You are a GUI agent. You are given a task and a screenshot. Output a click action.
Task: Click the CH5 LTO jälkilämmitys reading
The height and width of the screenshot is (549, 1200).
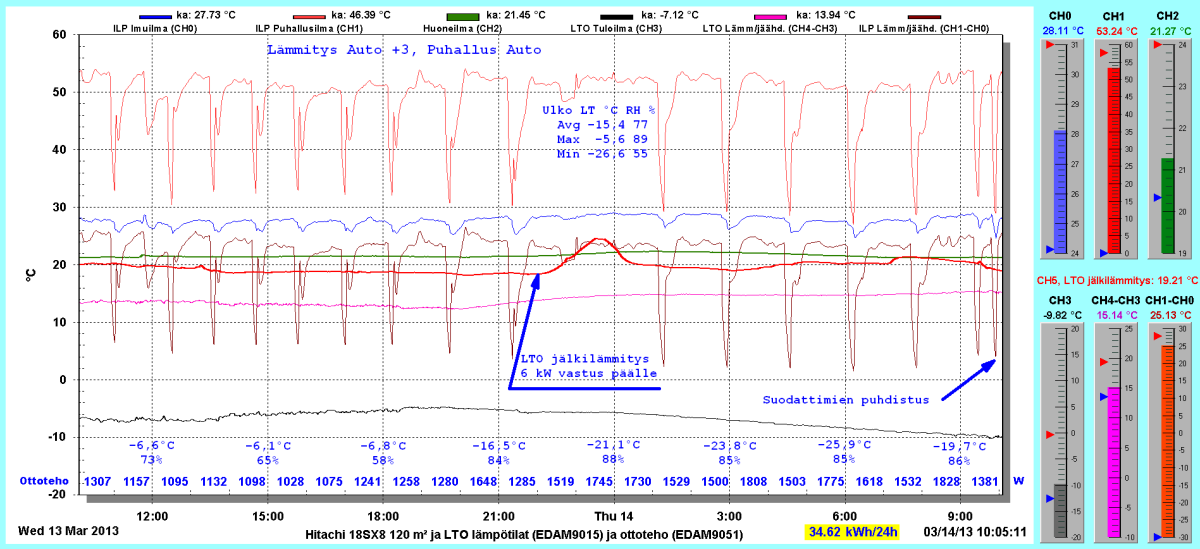click(x=1117, y=281)
